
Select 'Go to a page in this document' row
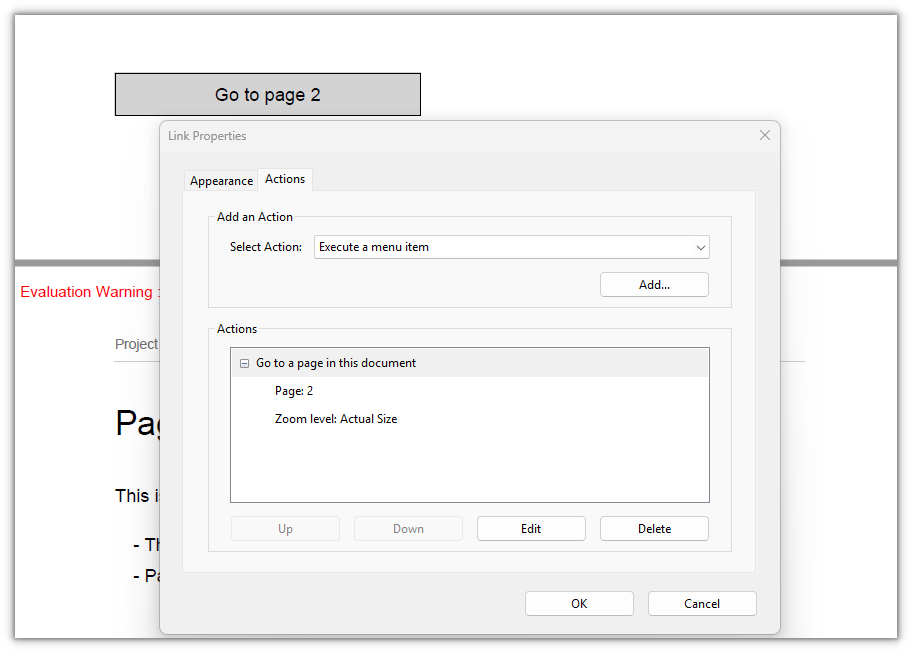click(470, 363)
